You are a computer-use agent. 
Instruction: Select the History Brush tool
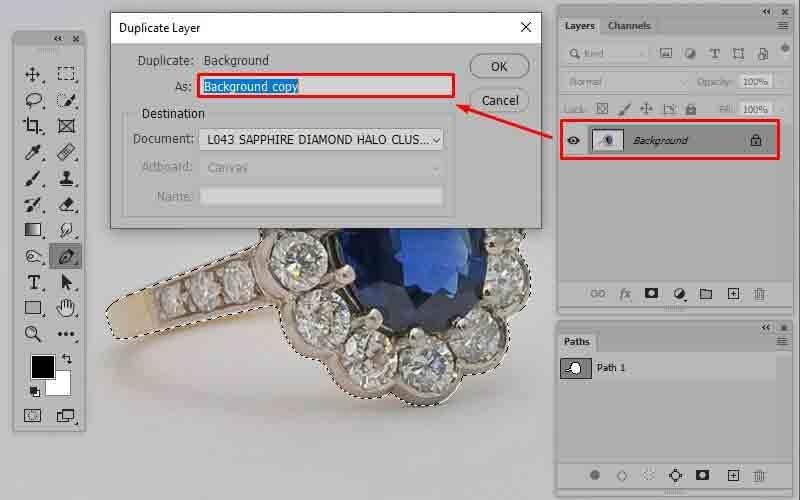click(33, 205)
